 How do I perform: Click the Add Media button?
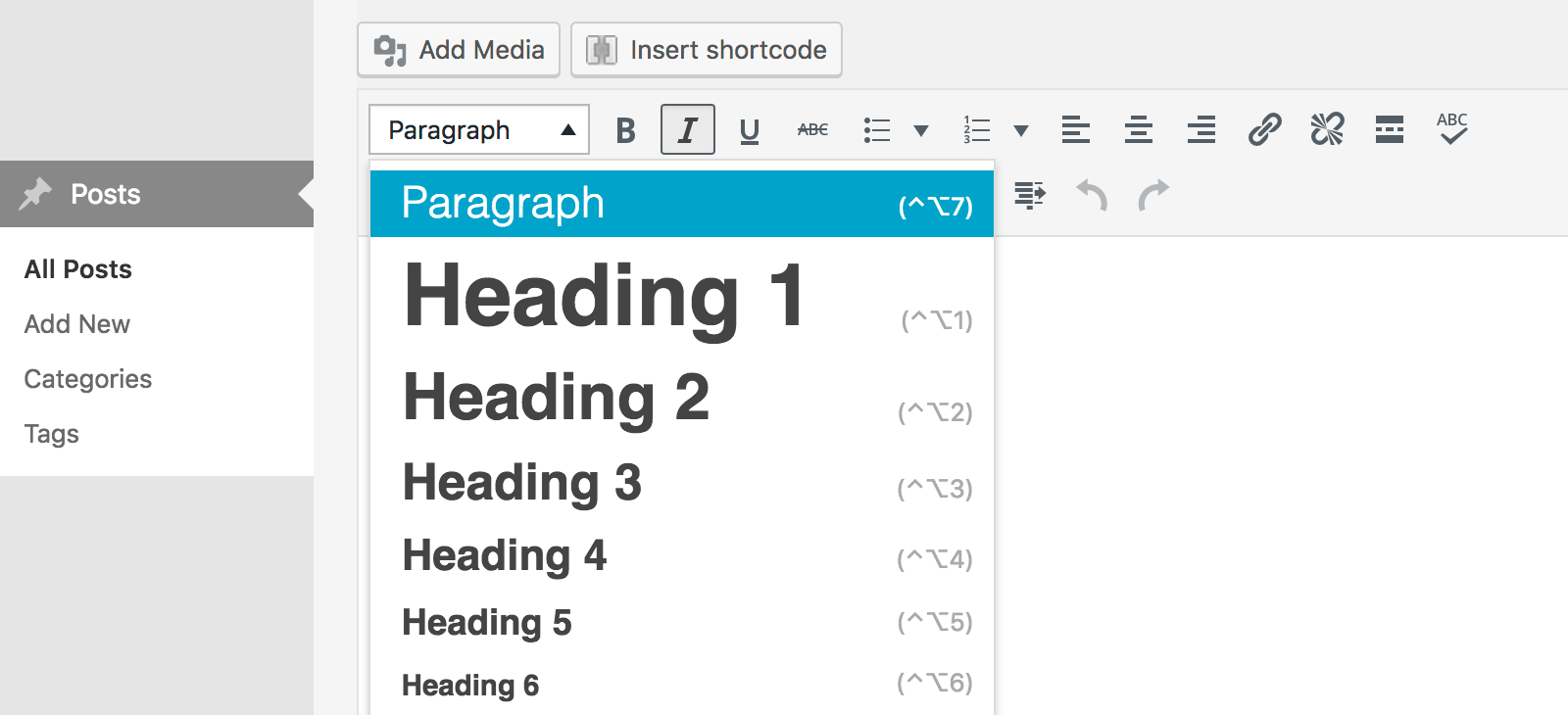coord(459,50)
